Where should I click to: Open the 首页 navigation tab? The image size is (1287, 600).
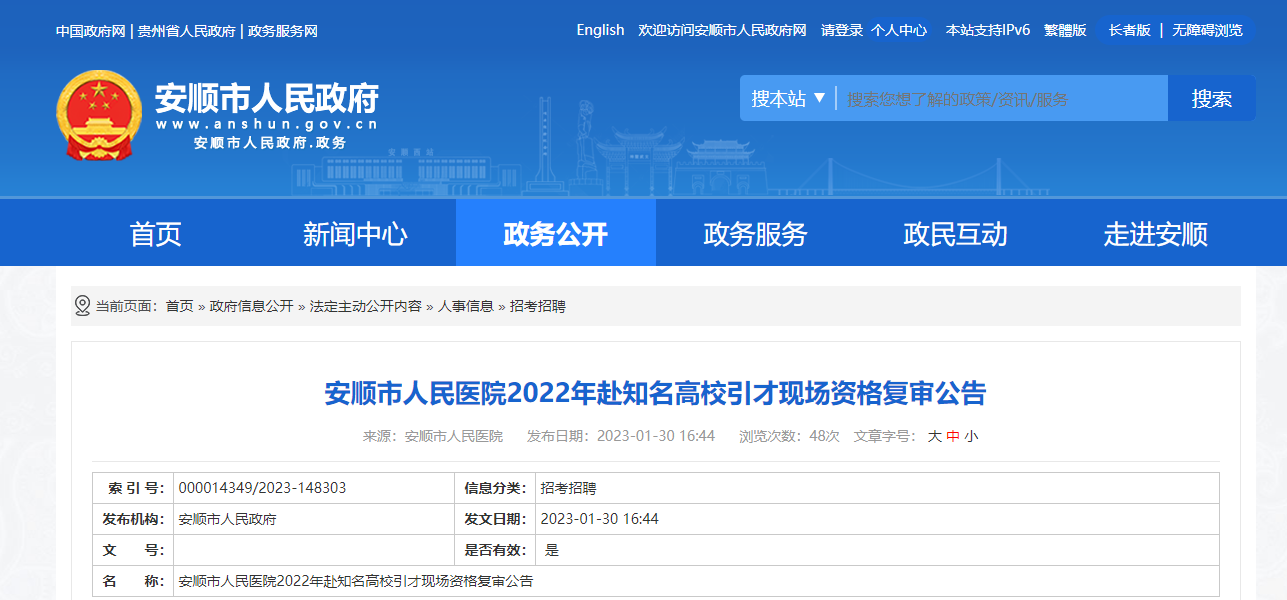[155, 234]
